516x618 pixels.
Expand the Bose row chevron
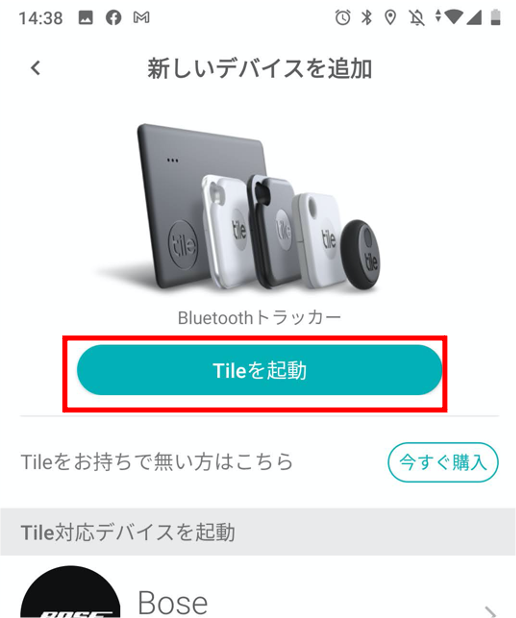[490, 612]
